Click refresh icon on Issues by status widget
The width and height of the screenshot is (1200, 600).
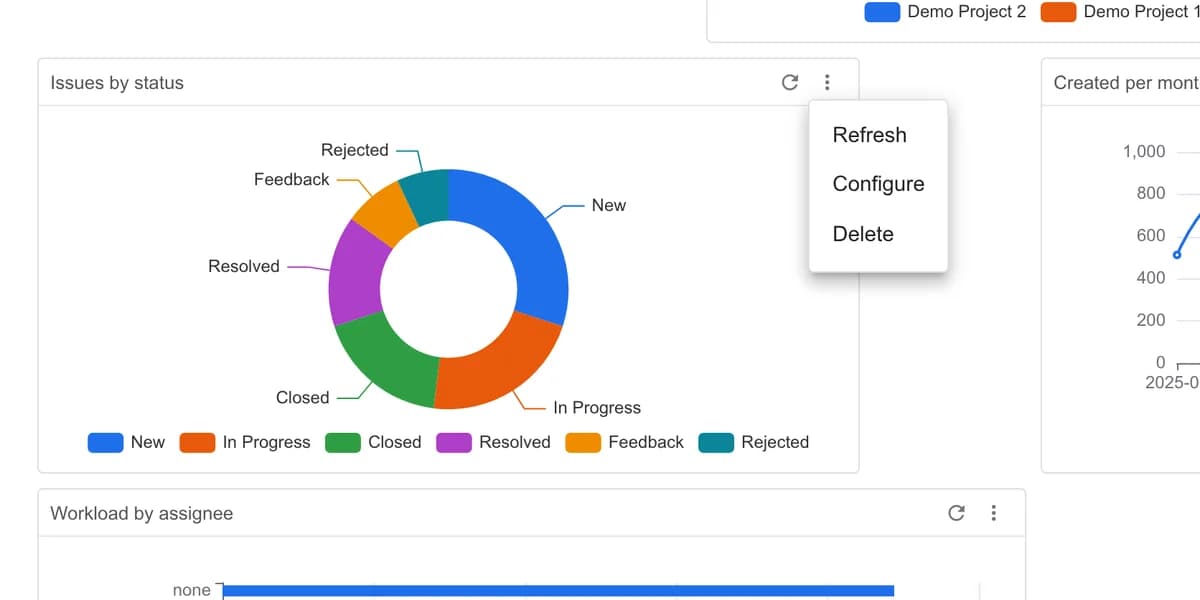tap(789, 82)
